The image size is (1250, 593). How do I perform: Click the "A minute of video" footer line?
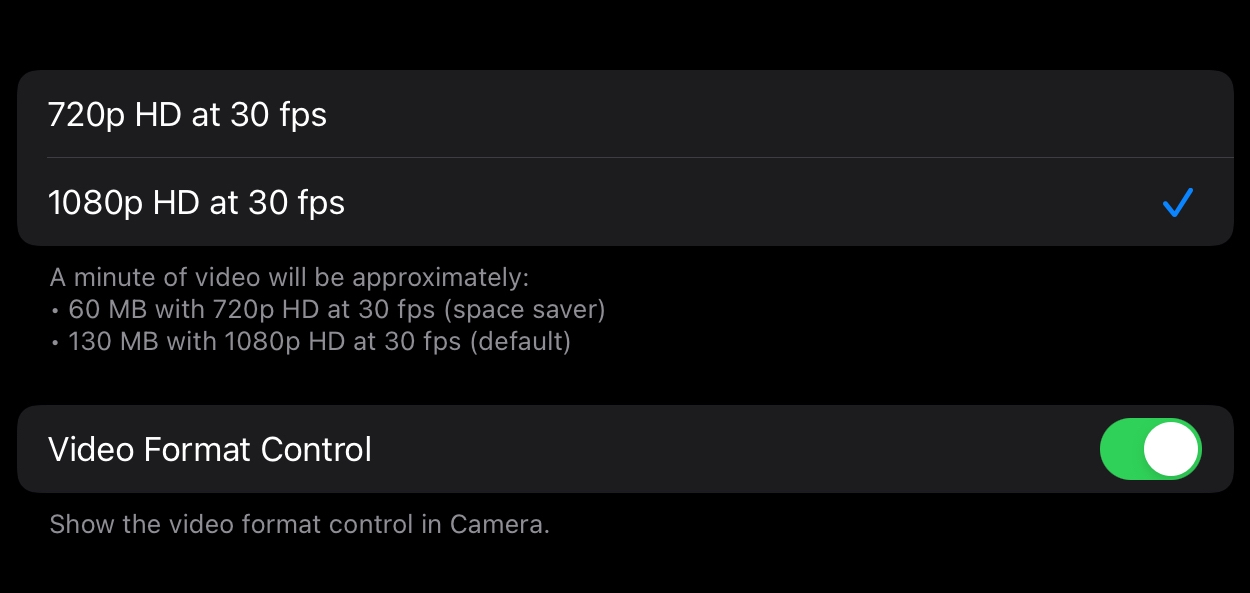[x=289, y=277]
